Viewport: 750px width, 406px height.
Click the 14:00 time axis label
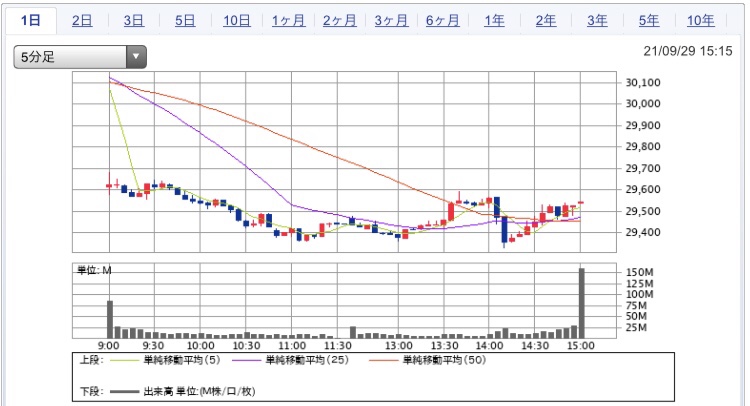pyautogui.click(x=489, y=346)
